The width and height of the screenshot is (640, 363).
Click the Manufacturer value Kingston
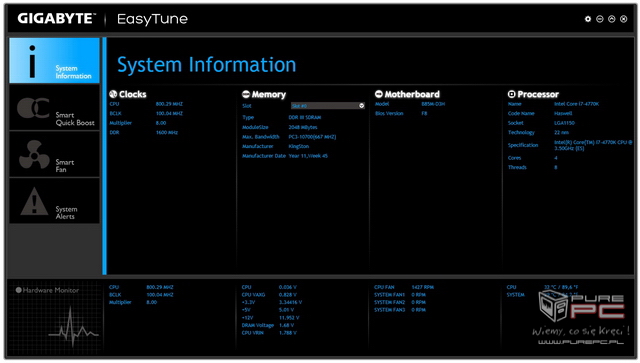pyautogui.click(x=299, y=146)
